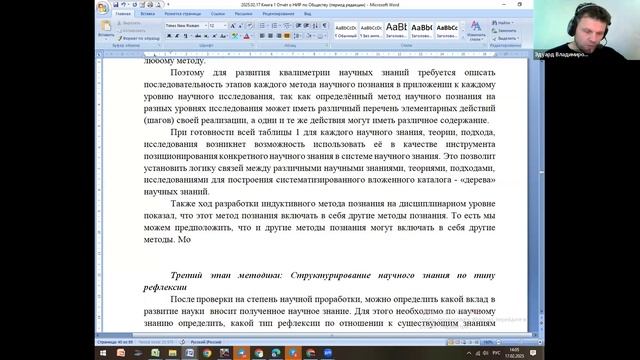Decrease paragraph indent

298,26
